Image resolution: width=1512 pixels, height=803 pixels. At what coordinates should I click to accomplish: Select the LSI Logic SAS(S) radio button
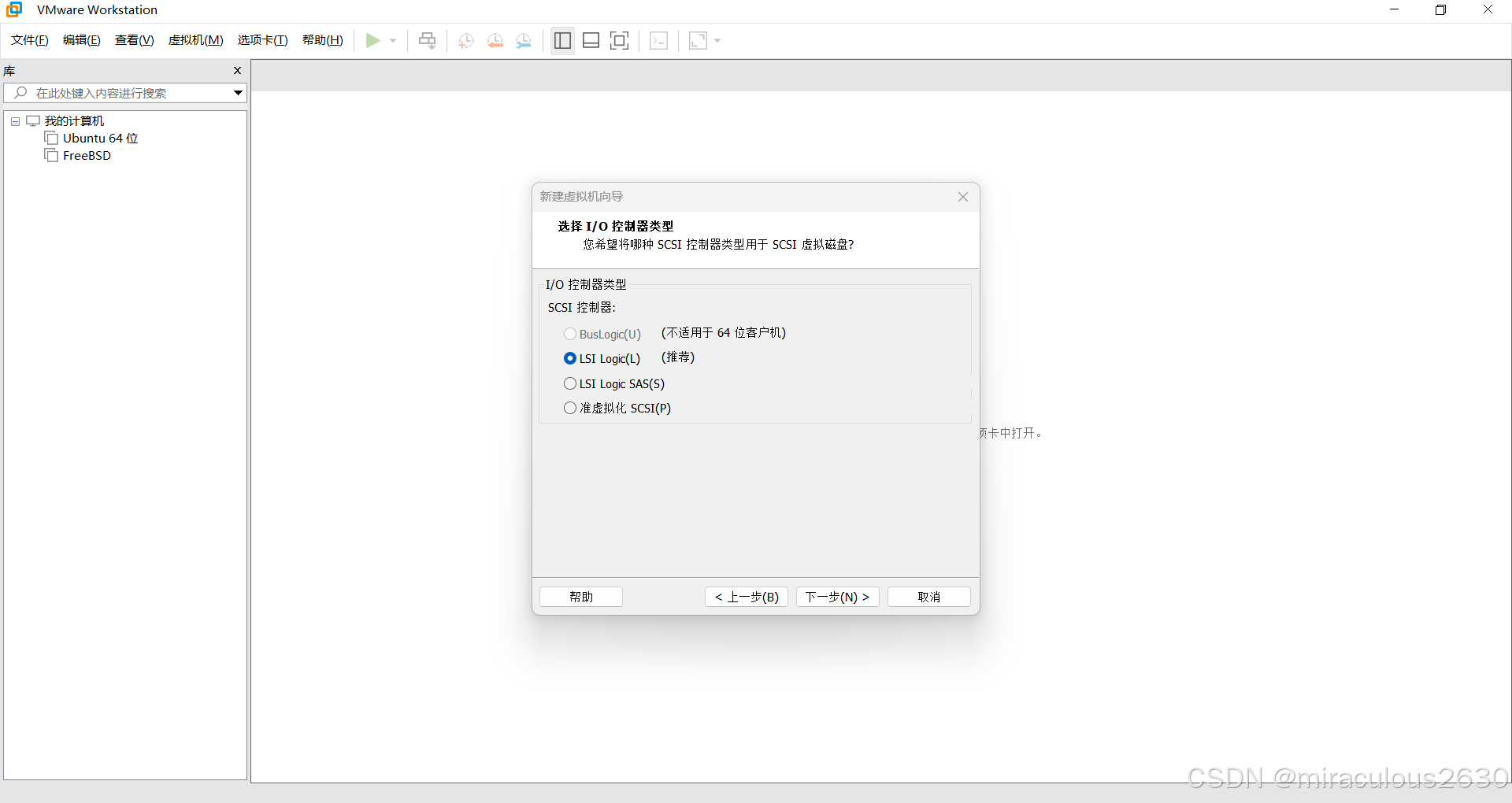570,383
